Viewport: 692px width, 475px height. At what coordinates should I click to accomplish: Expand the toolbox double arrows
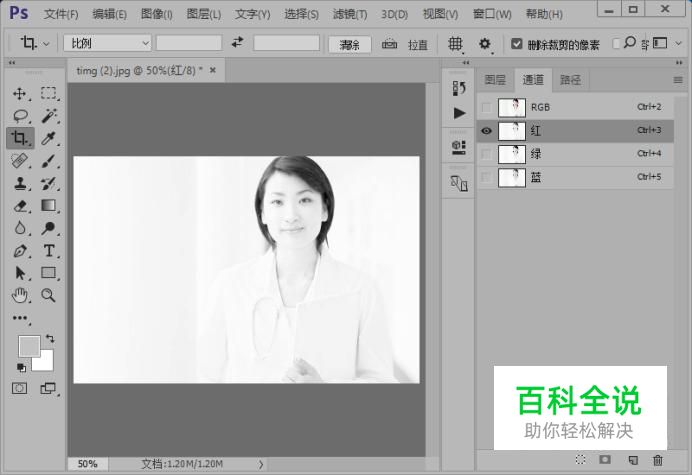pos(12,63)
